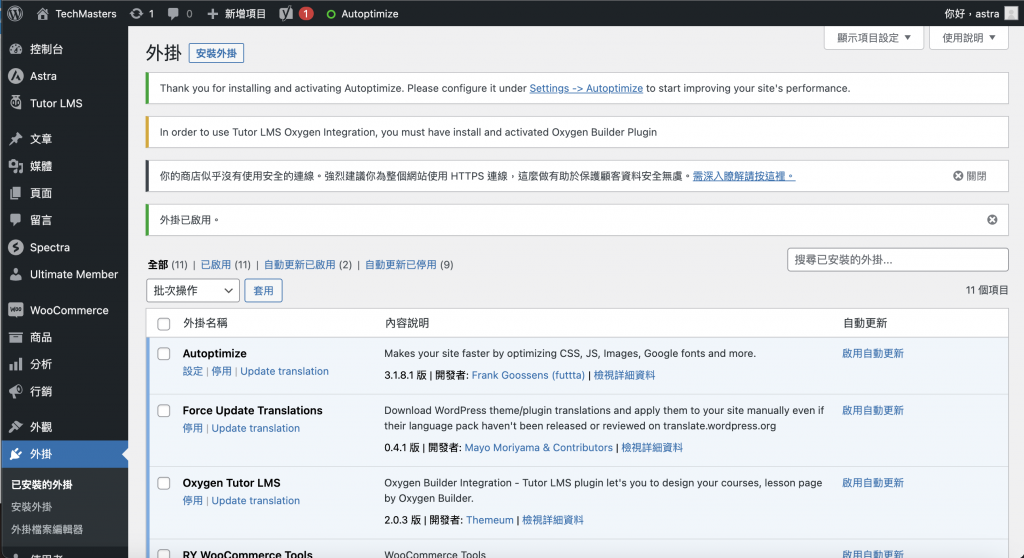Click the 媒體 media icon
Viewport: 1024px width, 558px height.
point(16,166)
